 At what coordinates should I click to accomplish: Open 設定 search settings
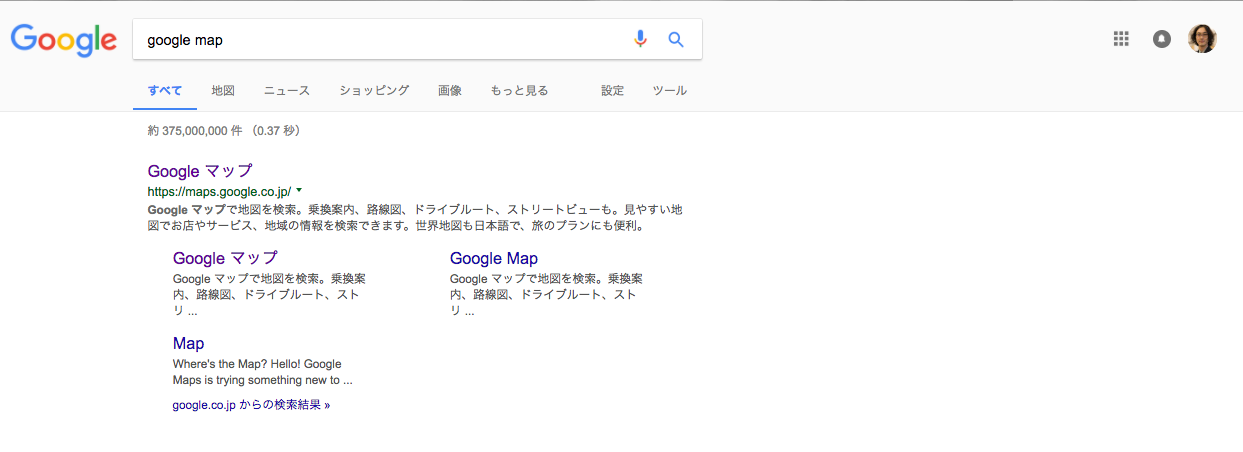612,90
